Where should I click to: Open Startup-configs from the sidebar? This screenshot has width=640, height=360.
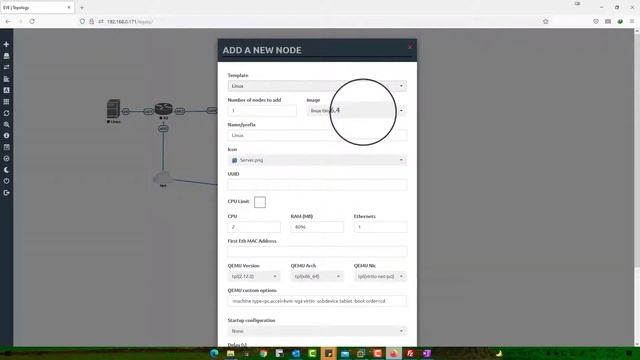pyautogui.click(x=6, y=79)
